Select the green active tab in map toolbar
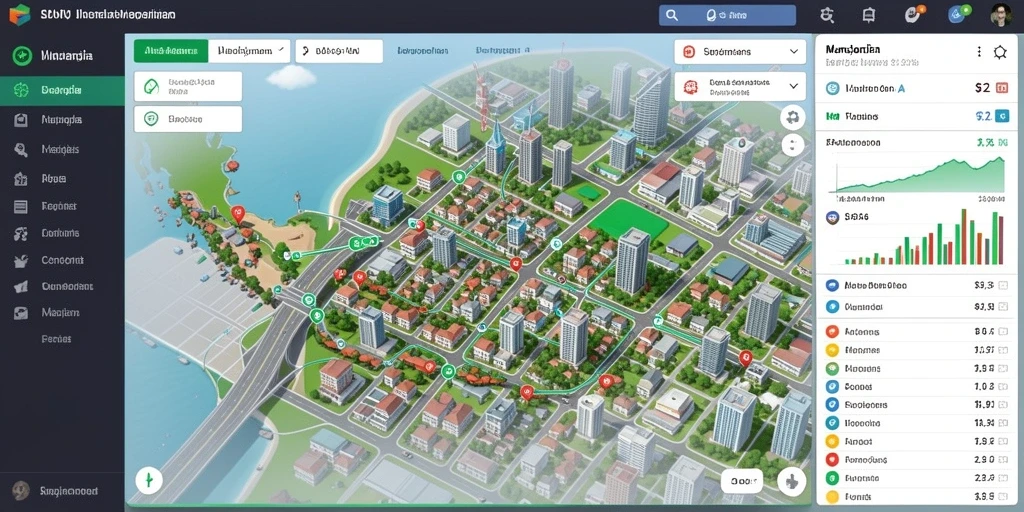 [171, 50]
